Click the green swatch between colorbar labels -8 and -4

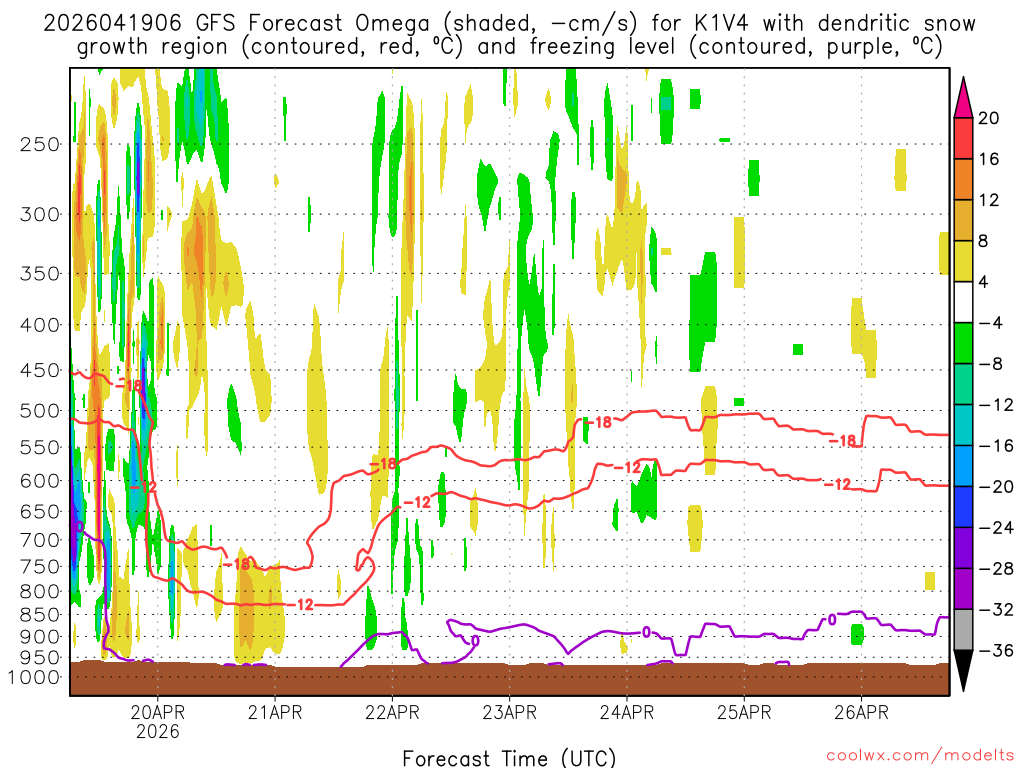(963, 343)
